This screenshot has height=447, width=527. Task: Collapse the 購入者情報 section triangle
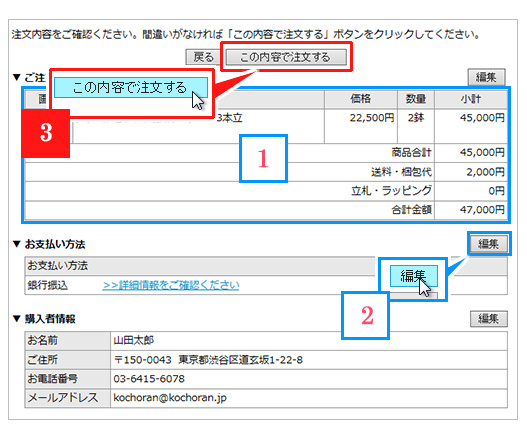coord(16,319)
